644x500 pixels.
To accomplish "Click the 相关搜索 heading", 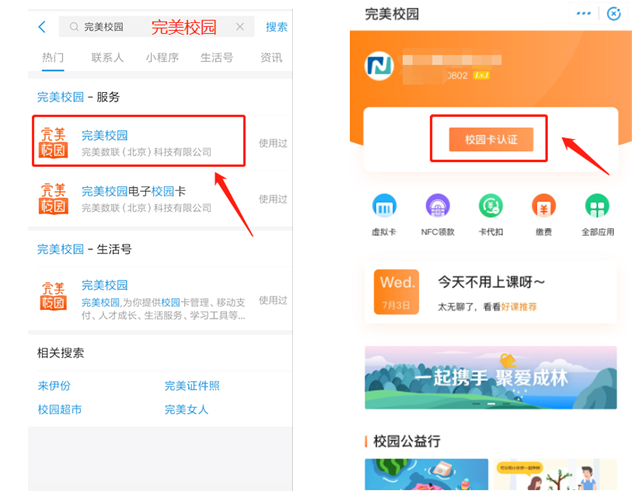I will [x=60, y=353].
